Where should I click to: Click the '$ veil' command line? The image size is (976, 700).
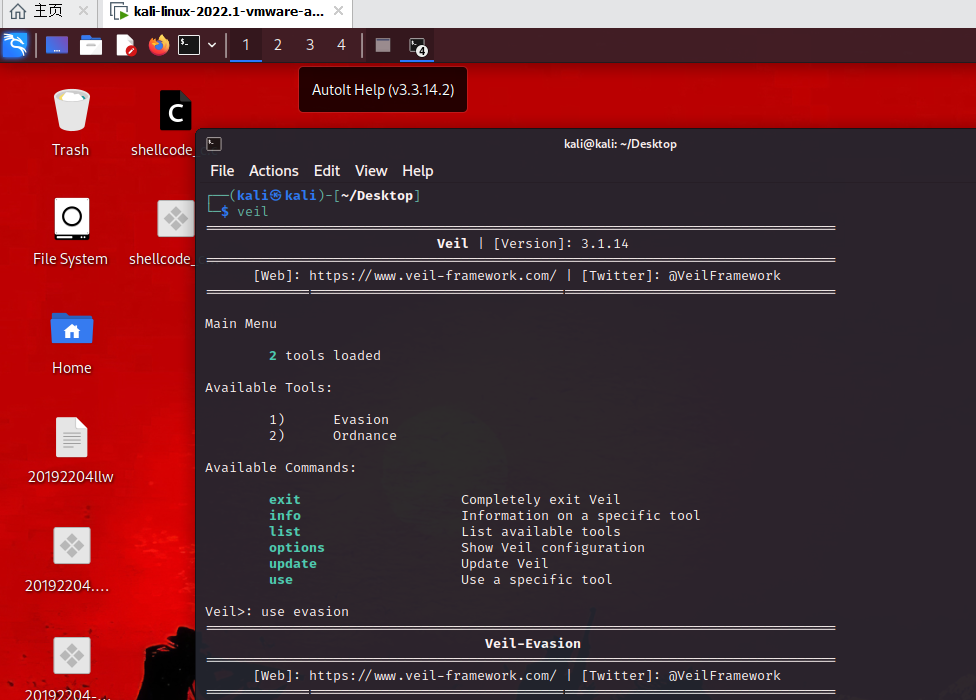245,212
